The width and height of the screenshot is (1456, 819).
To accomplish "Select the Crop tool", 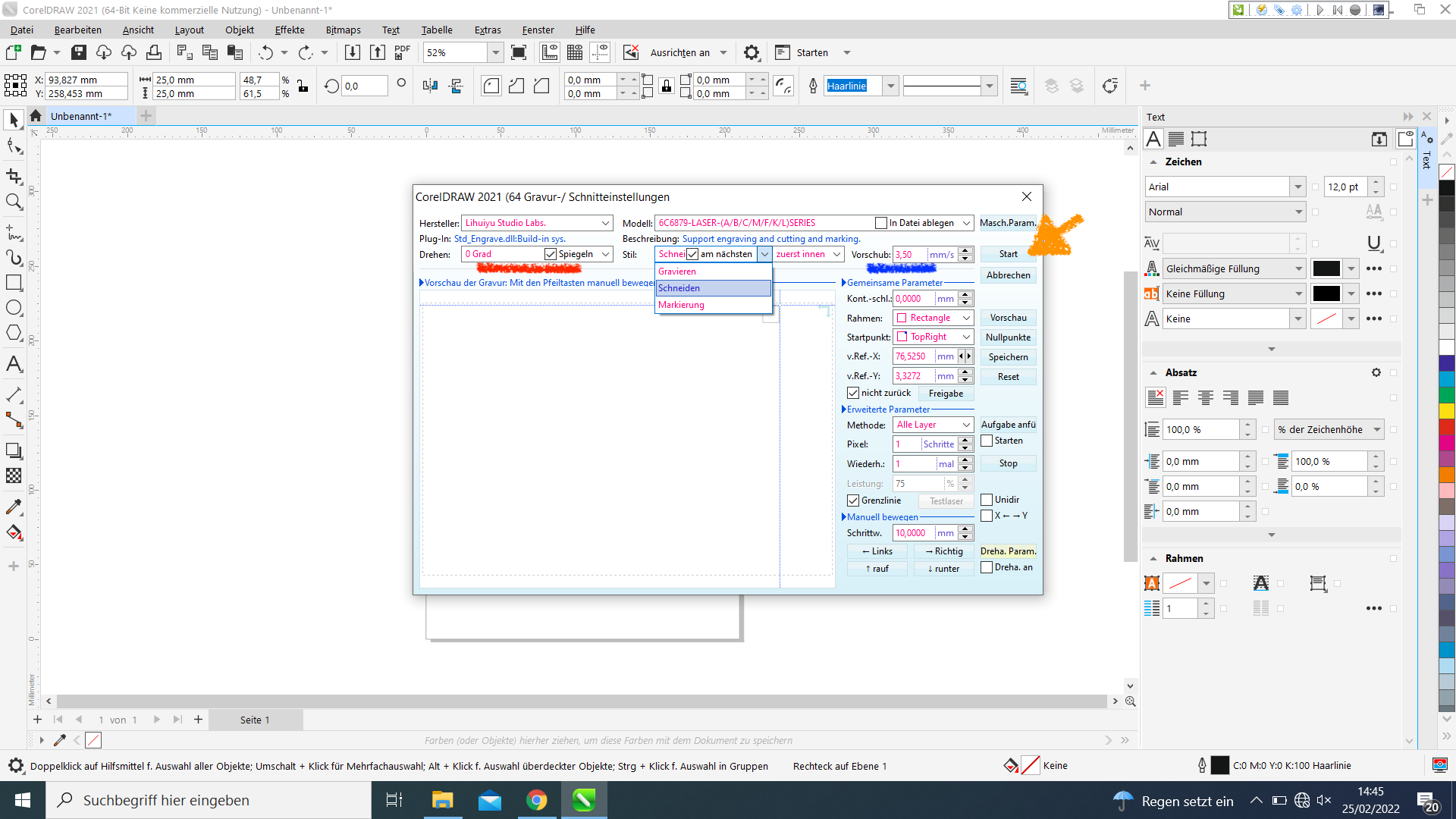I will 14,176.
